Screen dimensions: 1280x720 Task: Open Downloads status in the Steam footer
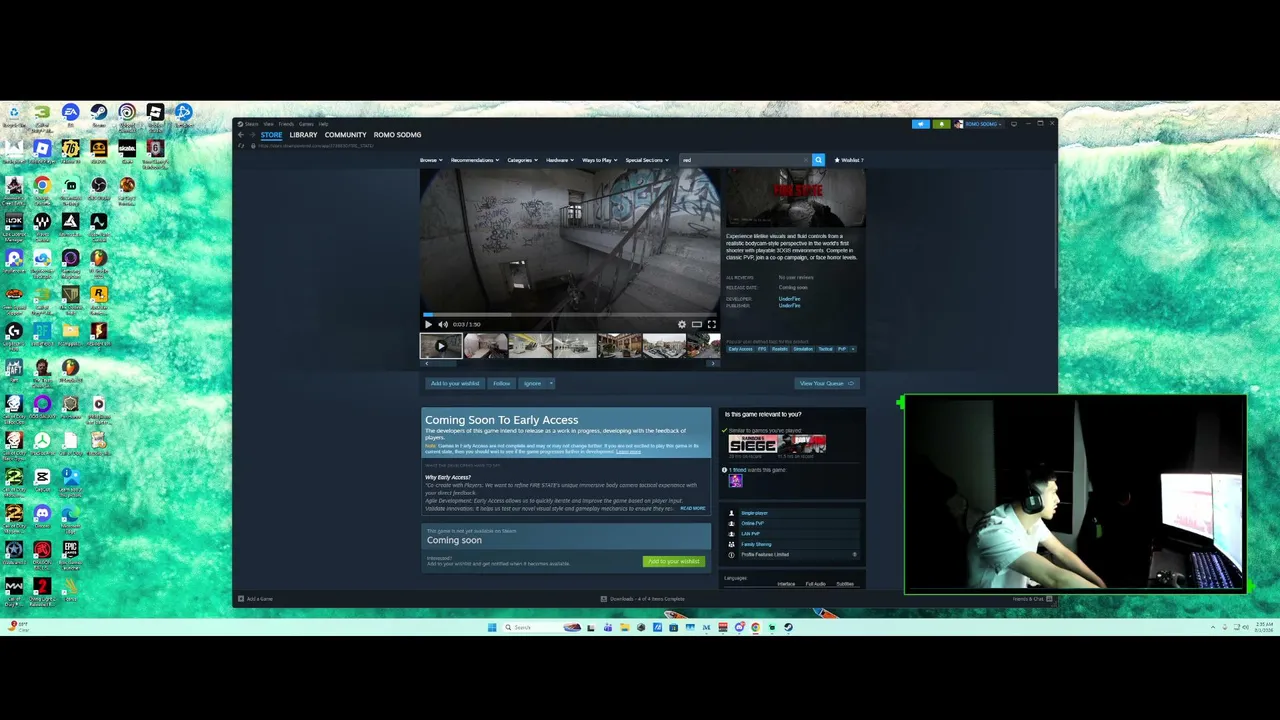pyautogui.click(x=643, y=599)
